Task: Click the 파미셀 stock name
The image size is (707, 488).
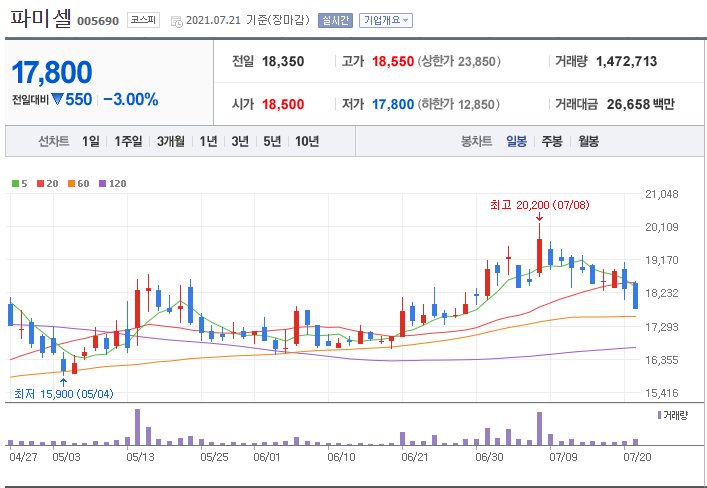Action: (41, 18)
